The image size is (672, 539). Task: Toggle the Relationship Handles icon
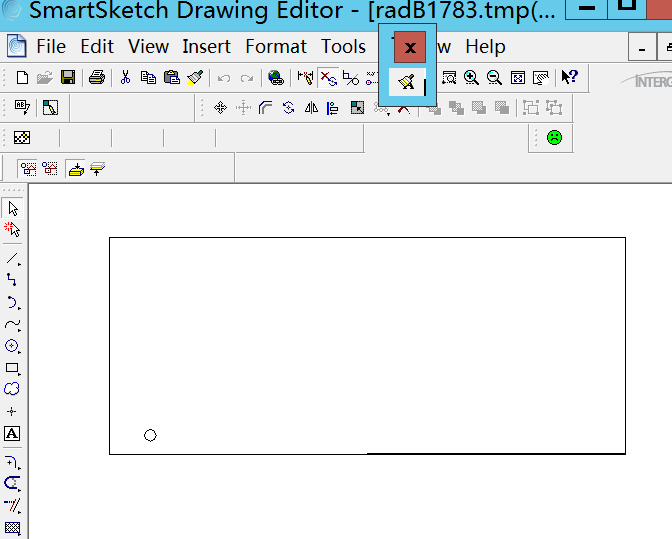coord(351,78)
